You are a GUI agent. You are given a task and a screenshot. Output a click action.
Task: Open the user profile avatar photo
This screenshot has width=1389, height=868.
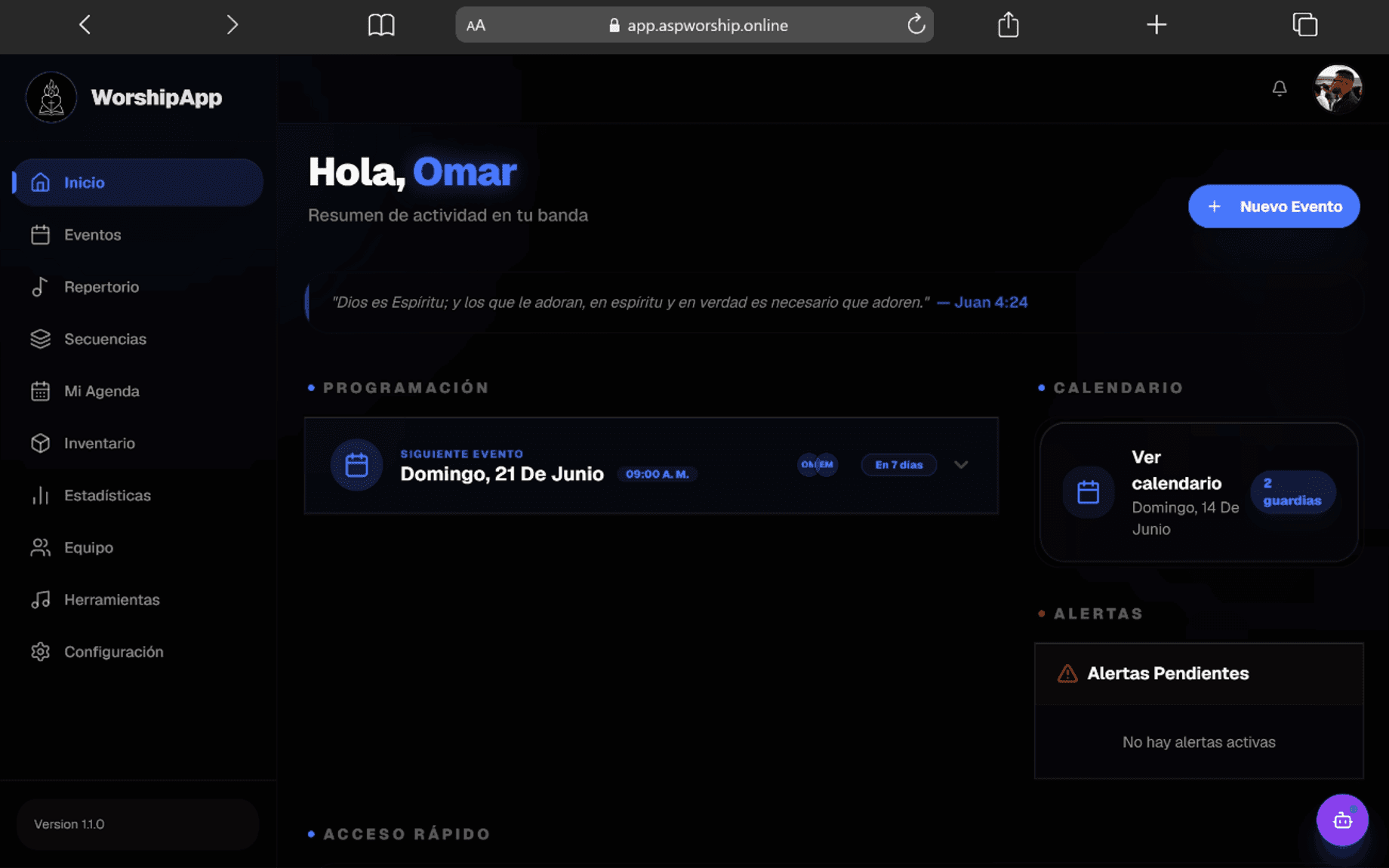(x=1338, y=89)
